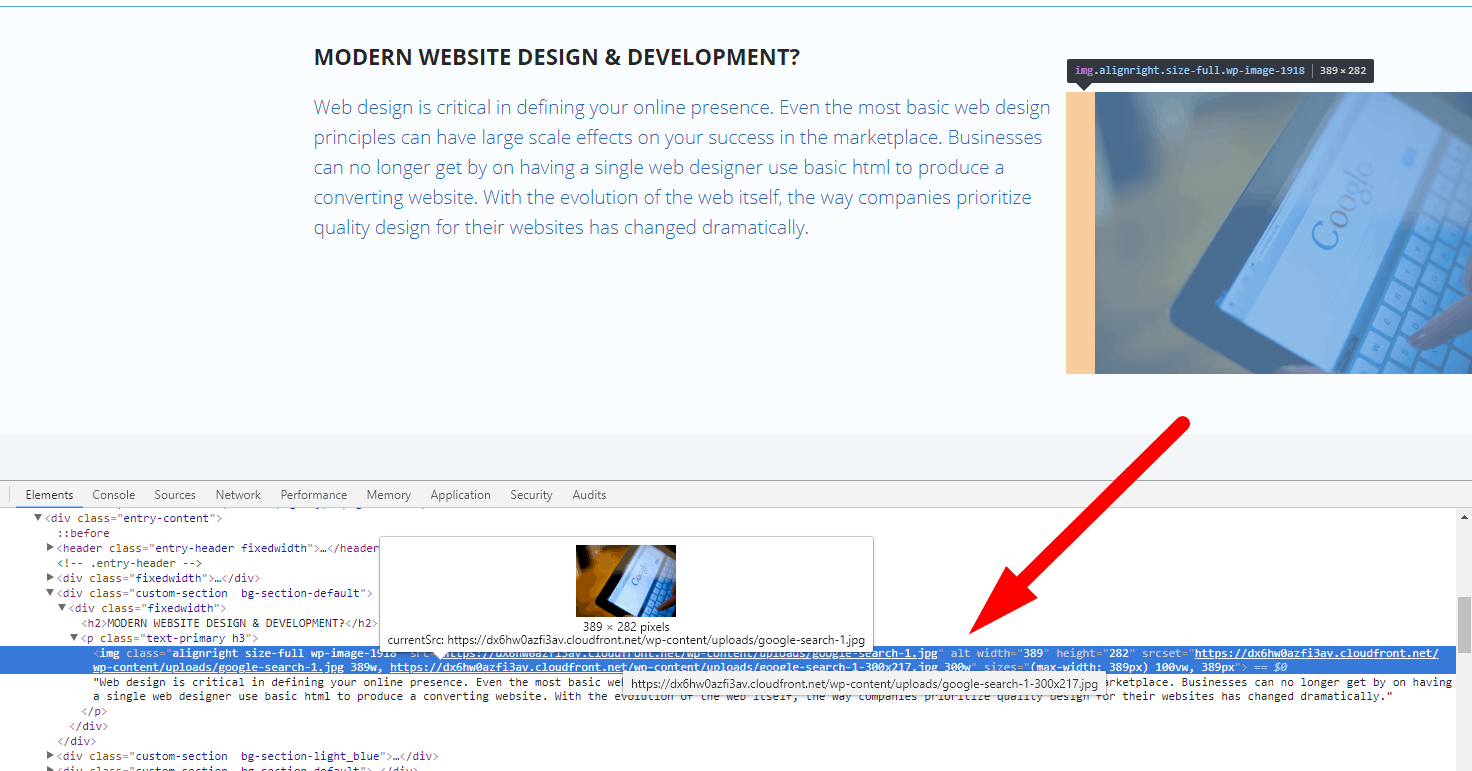This screenshot has width=1472, height=771.
Task: Switch to the Sources tab
Action: coord(175,494)
